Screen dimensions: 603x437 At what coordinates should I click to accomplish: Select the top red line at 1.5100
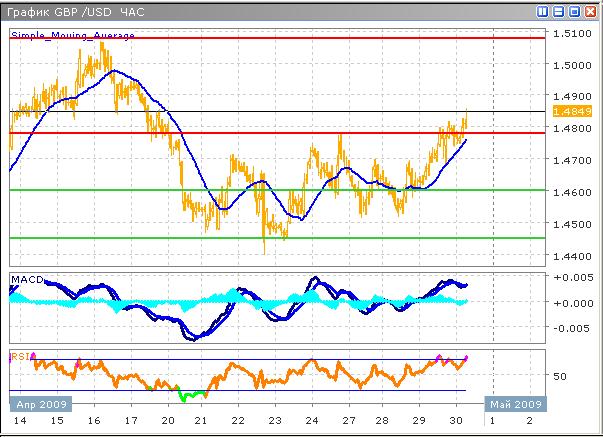(300, 38)
